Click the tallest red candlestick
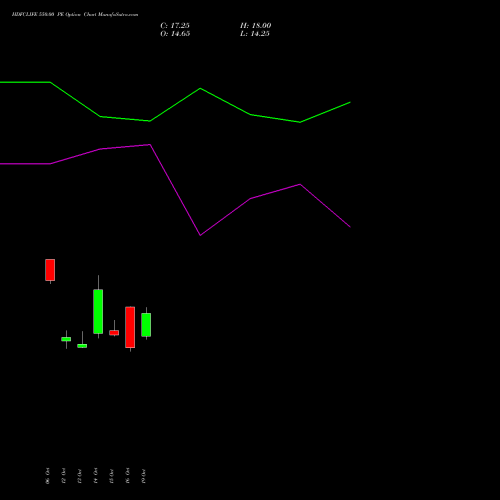 [130, 327]
